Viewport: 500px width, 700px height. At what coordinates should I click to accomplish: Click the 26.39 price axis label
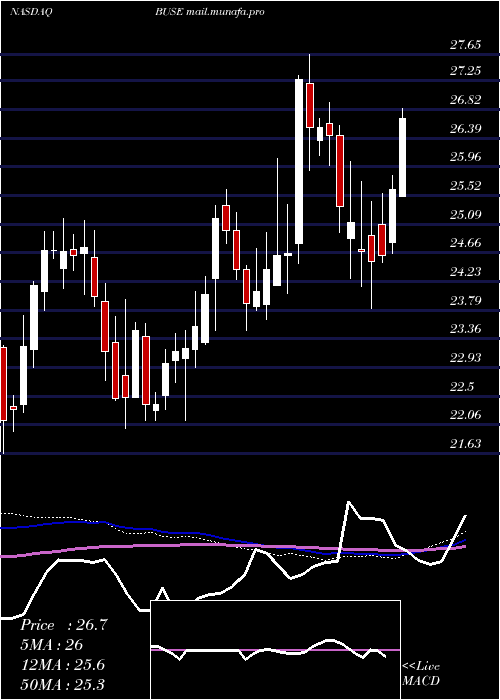pyautogui.click(x=465, y=129)
